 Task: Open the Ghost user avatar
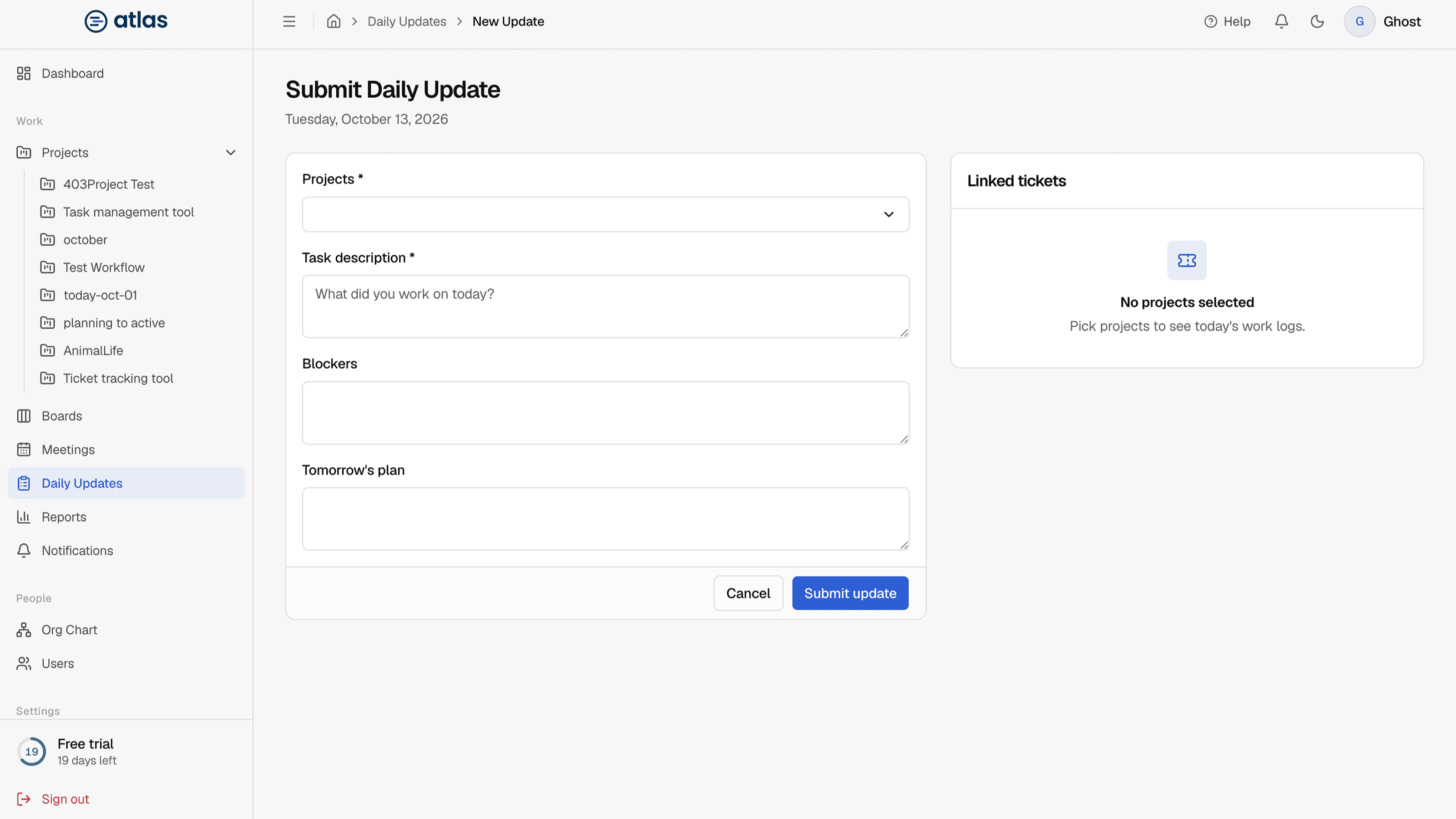tap(1360, 21)
